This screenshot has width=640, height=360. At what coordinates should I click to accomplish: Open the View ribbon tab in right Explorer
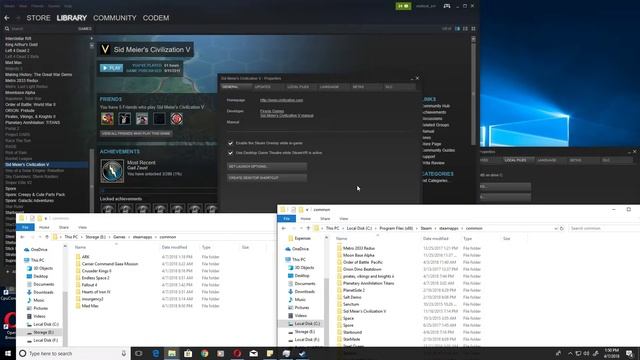(344, 219)
